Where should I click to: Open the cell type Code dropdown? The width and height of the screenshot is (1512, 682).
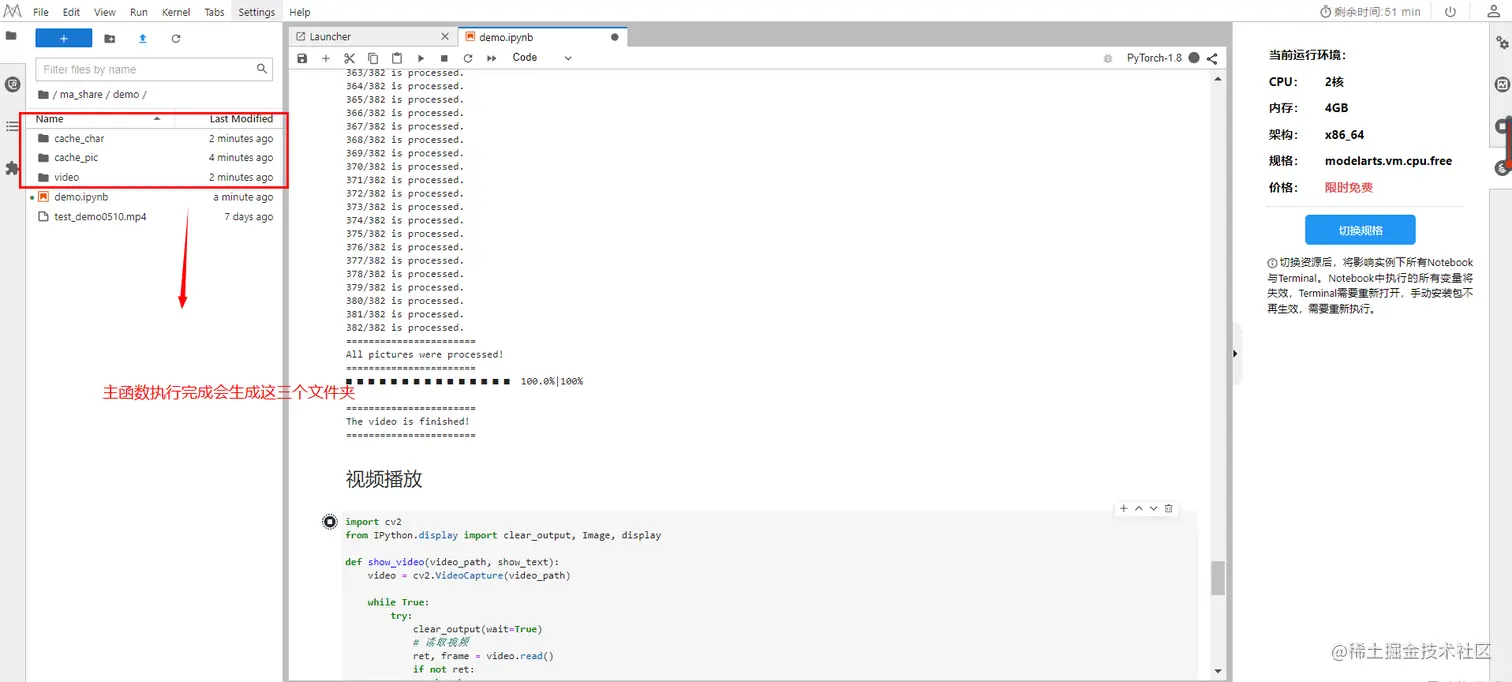point(542,58)
